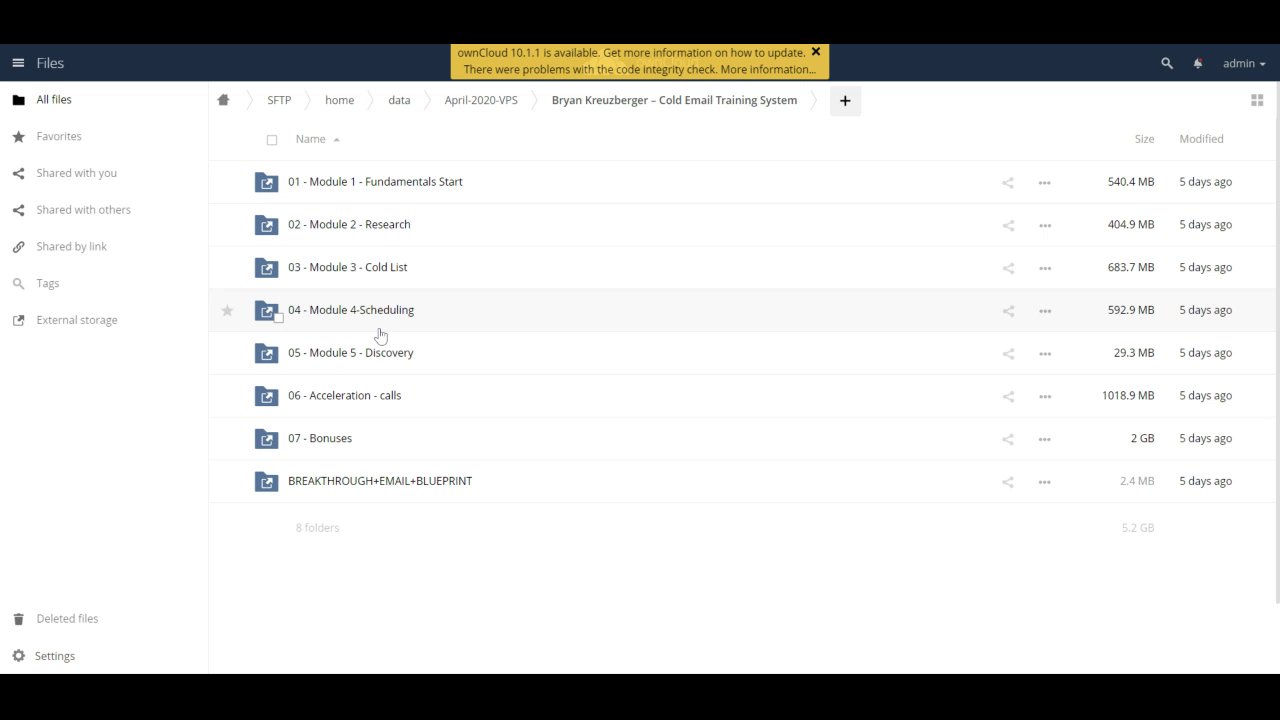Open more actions for 01 - Module 1
The image size is (1280, 720).
pyautogui.click(x=1045, y=183)
